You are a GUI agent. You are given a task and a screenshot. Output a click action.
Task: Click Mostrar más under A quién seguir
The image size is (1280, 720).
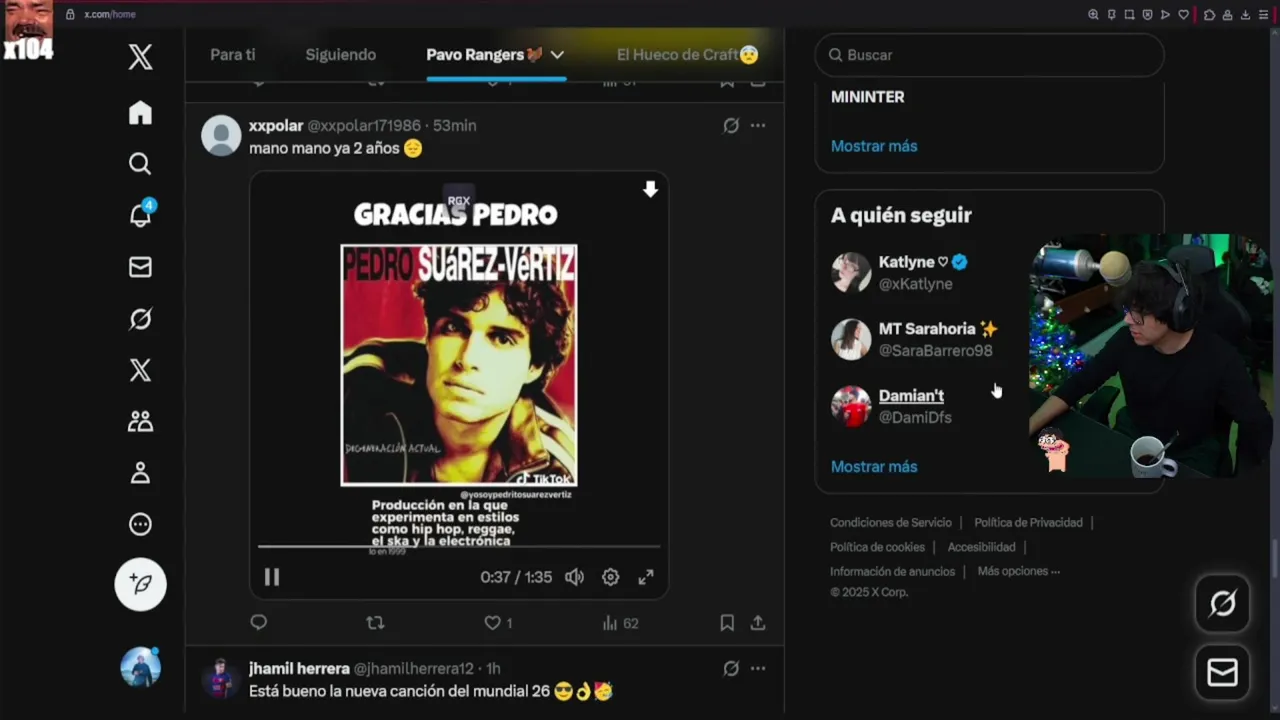[874, 467]
